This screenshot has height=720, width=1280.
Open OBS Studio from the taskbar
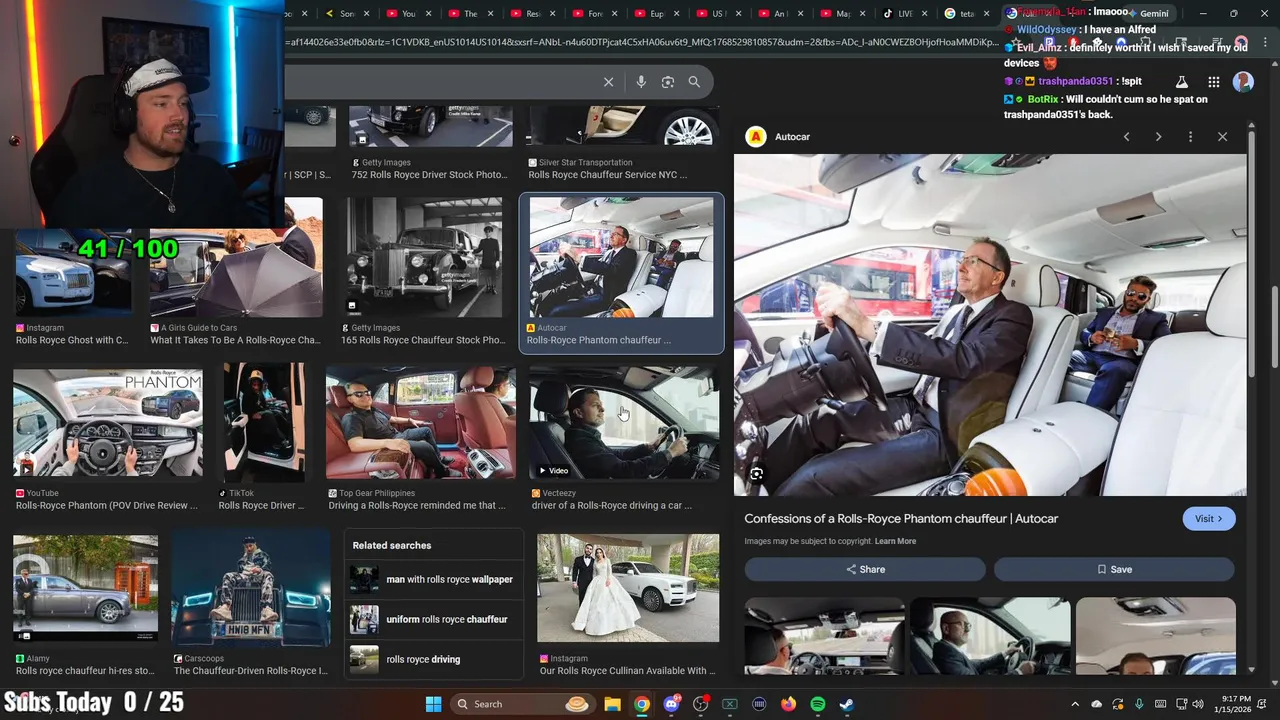click(700, 704)
